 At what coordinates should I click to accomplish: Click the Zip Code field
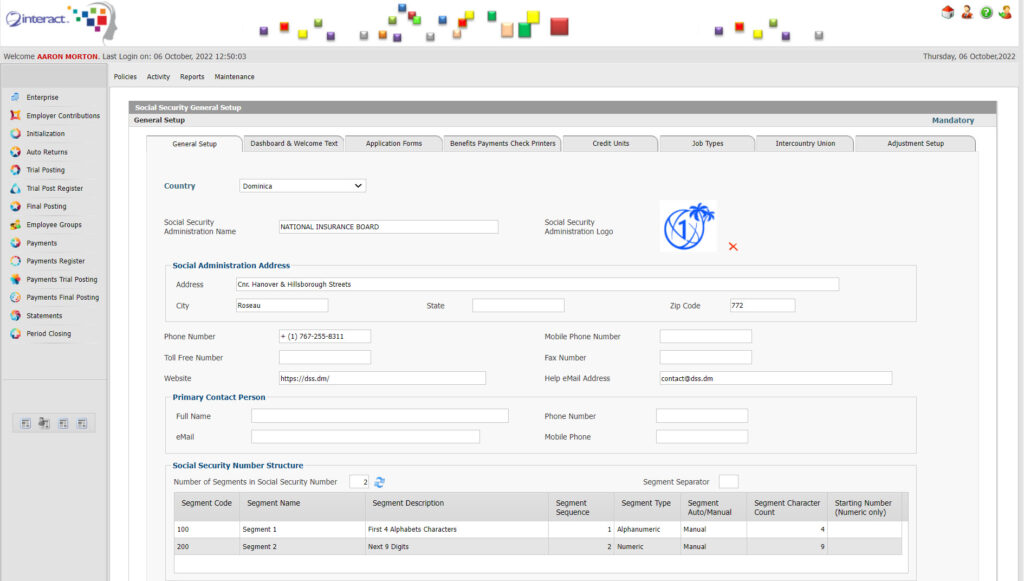pos(763,306)
